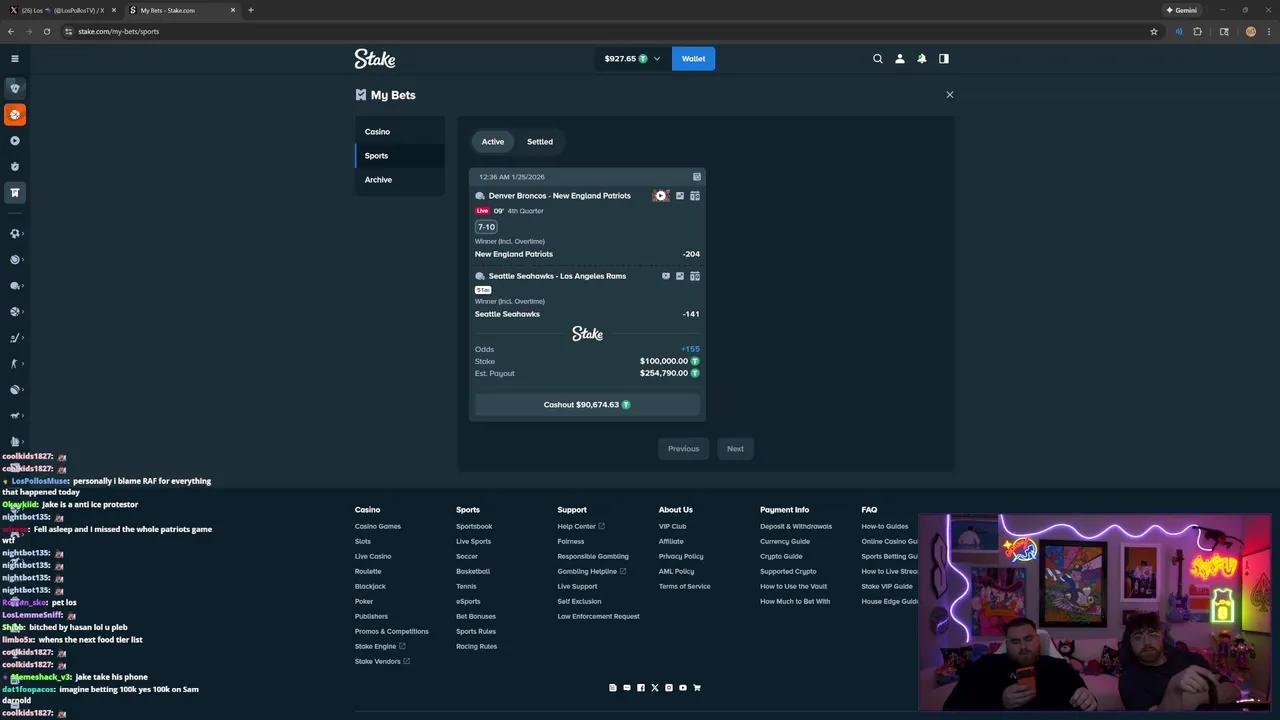Expand the balance currency dropdown

tap(656, 59)
